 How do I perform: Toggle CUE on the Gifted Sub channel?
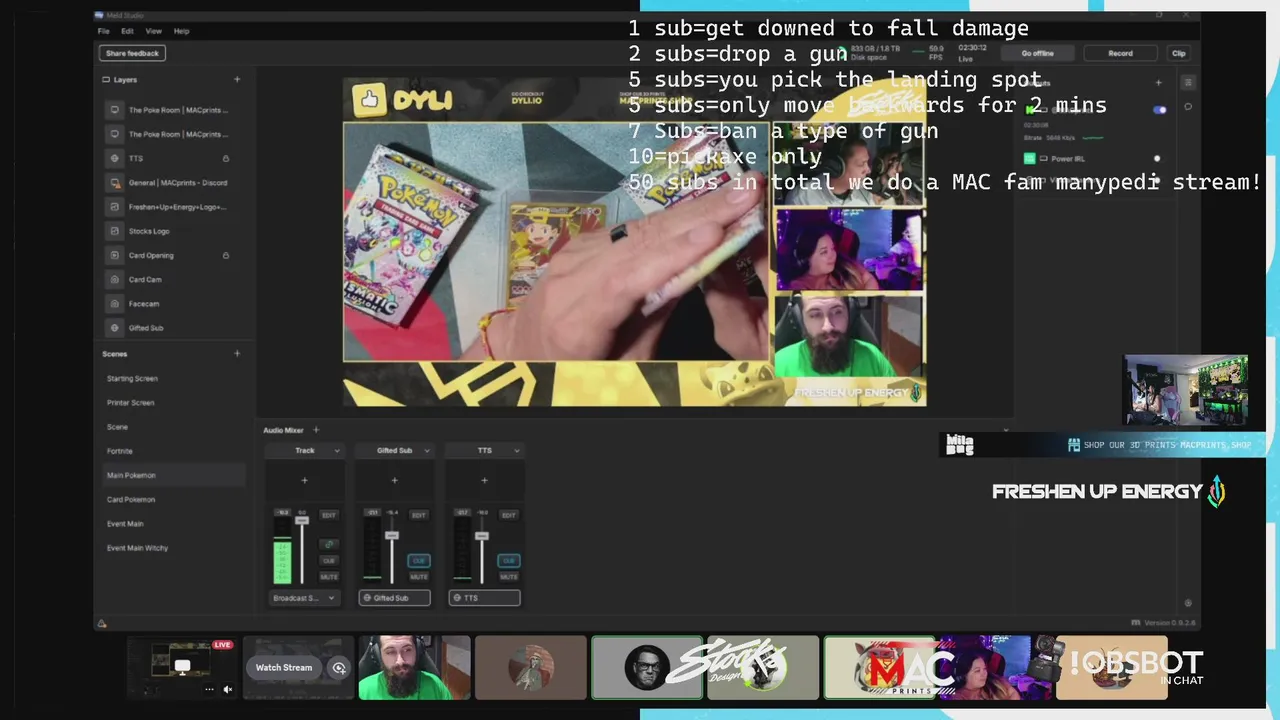coord(418,561)
